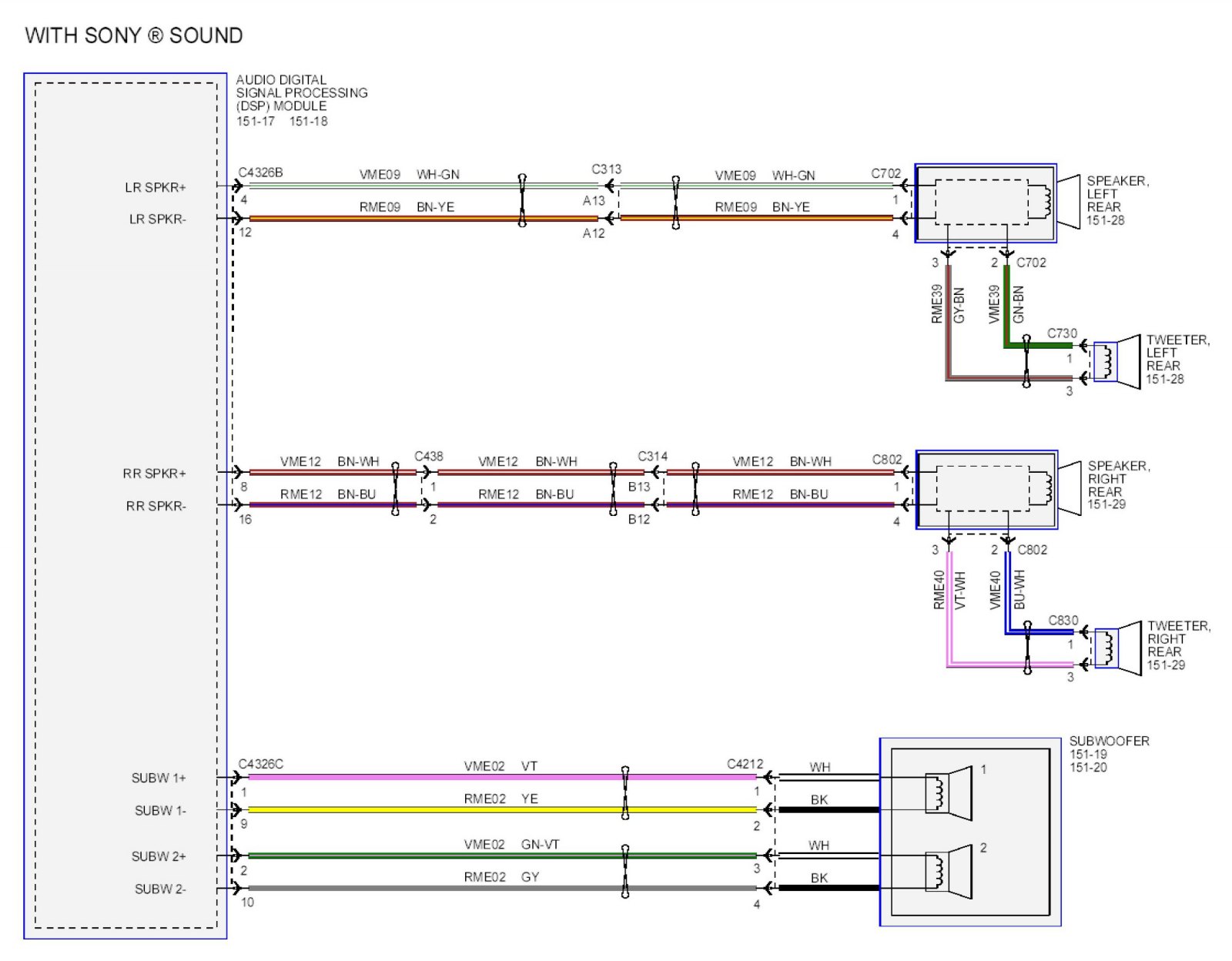Screen dimensions: 1232x961
Task: Open 151-20 reference under Subwoofer
Action: pos(1089,767)
